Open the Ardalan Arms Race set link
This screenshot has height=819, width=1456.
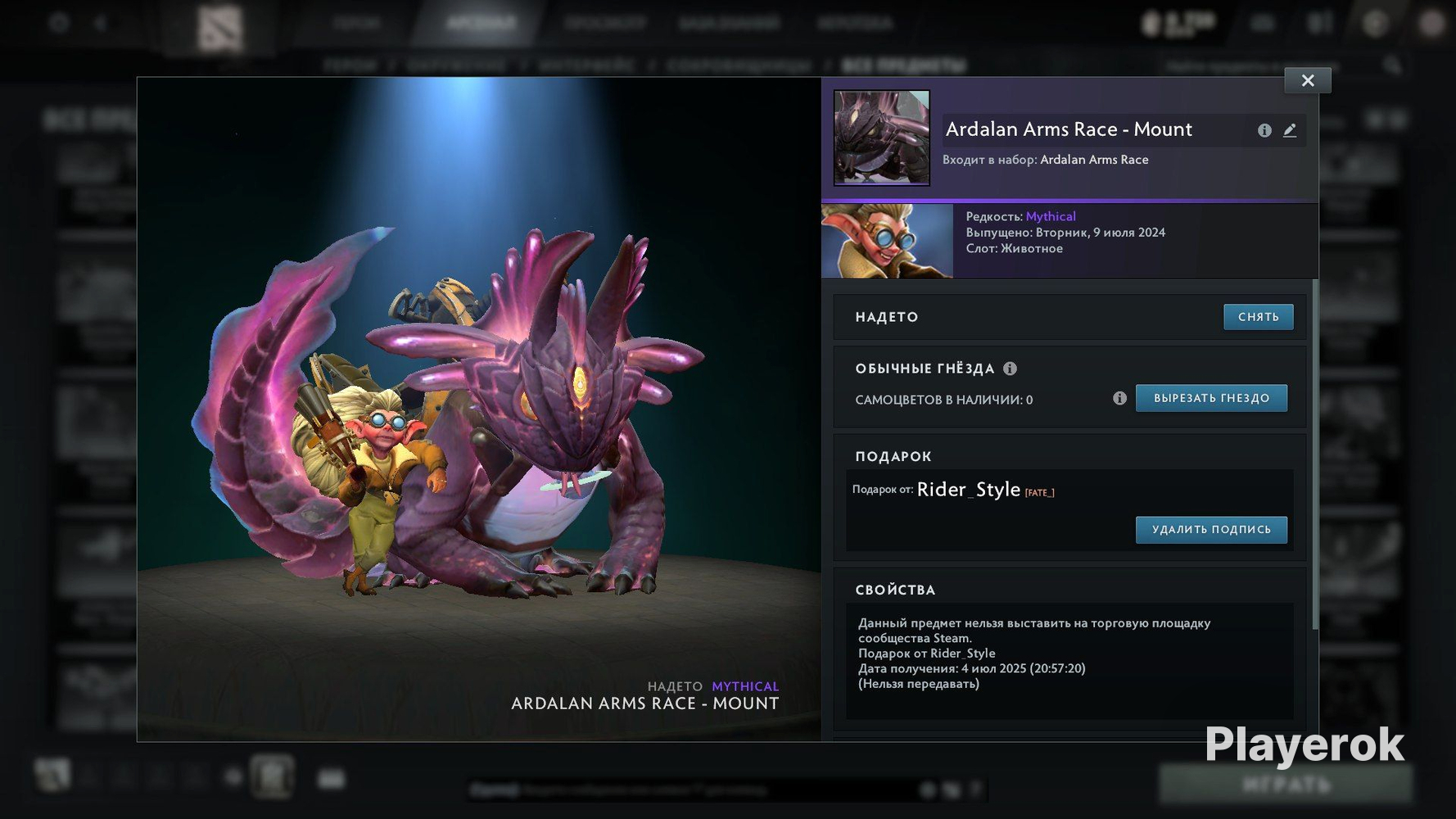coord(1094,160)
